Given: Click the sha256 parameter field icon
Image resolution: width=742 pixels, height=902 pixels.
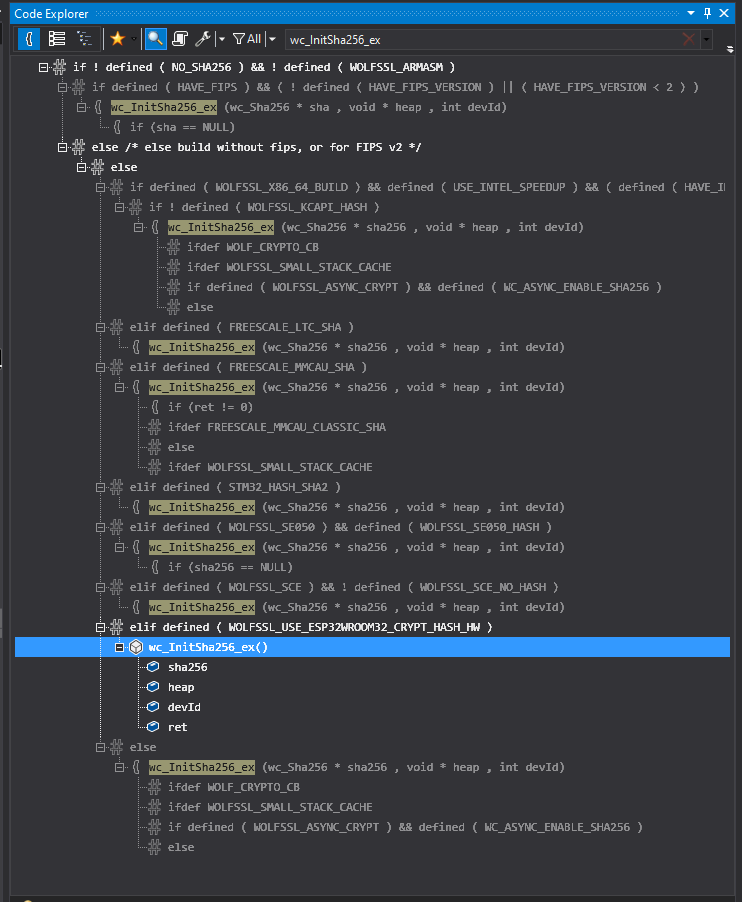Looking at the screenshot, I should coord(153,667).
